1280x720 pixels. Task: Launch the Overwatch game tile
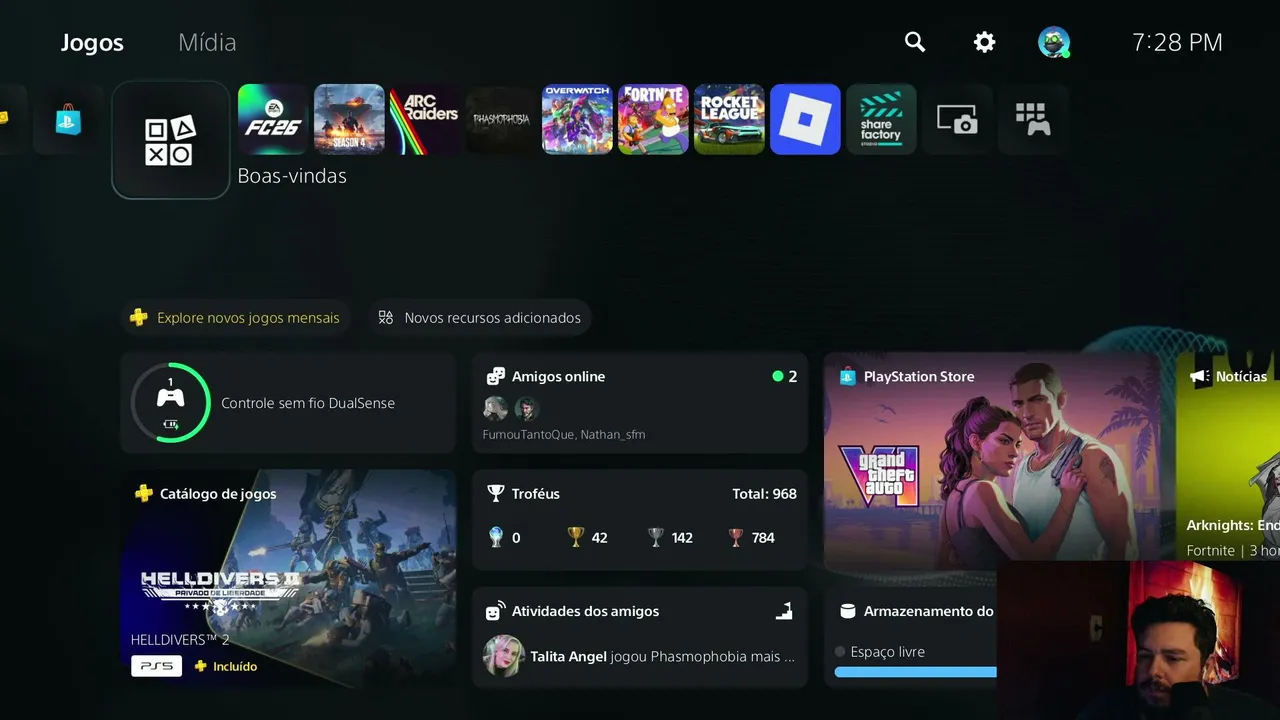(x=577, y=119)
